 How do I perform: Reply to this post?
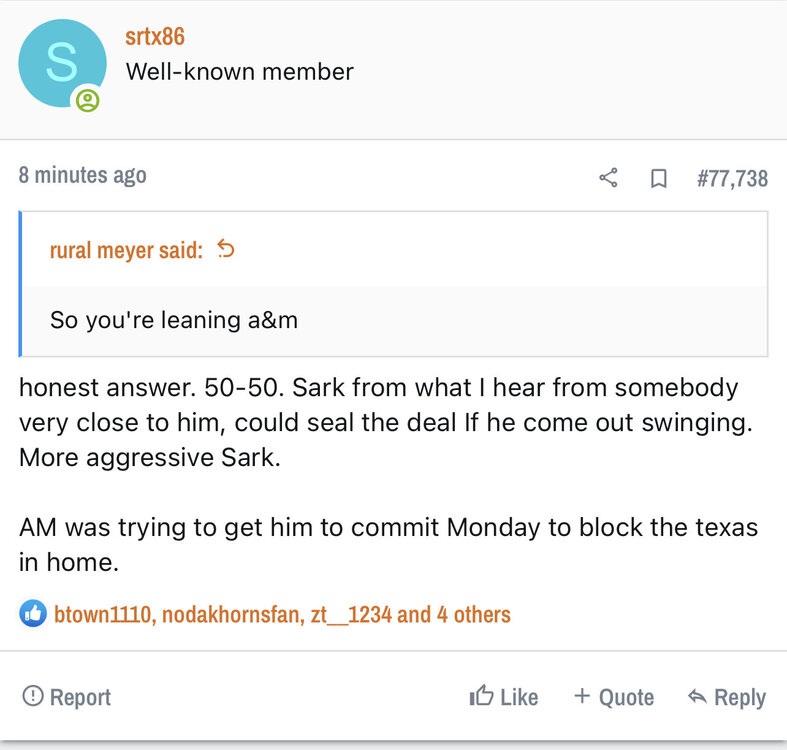click(x=727, y=697)
